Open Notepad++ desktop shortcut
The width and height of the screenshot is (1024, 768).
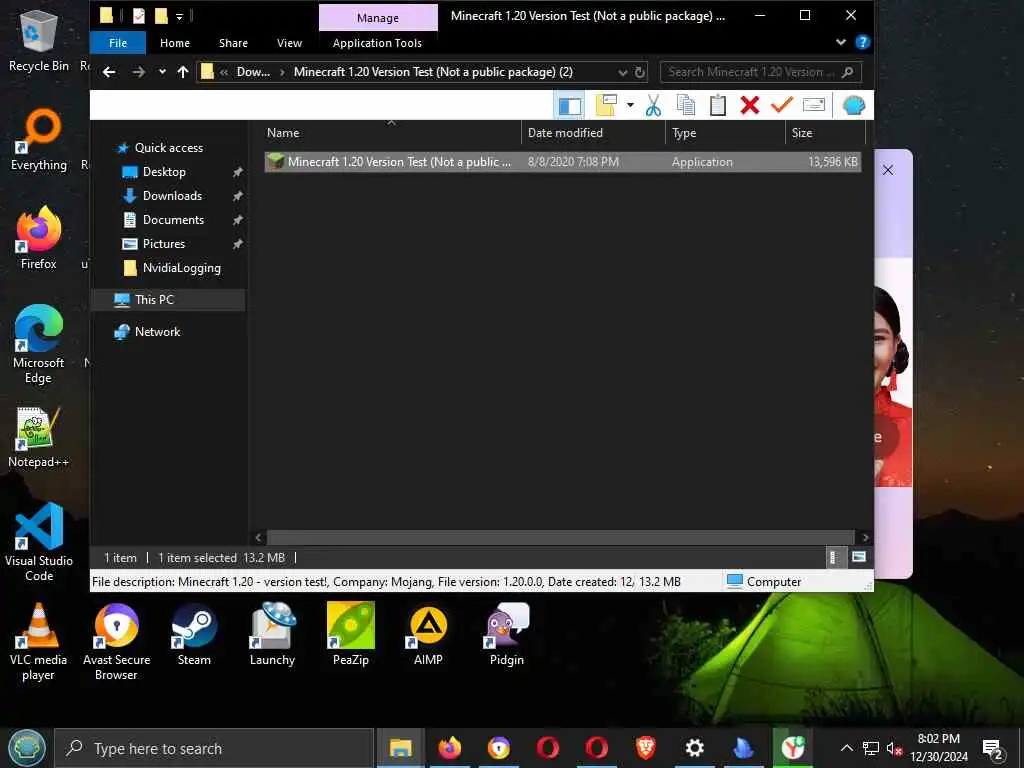click(x=39, y=437)
